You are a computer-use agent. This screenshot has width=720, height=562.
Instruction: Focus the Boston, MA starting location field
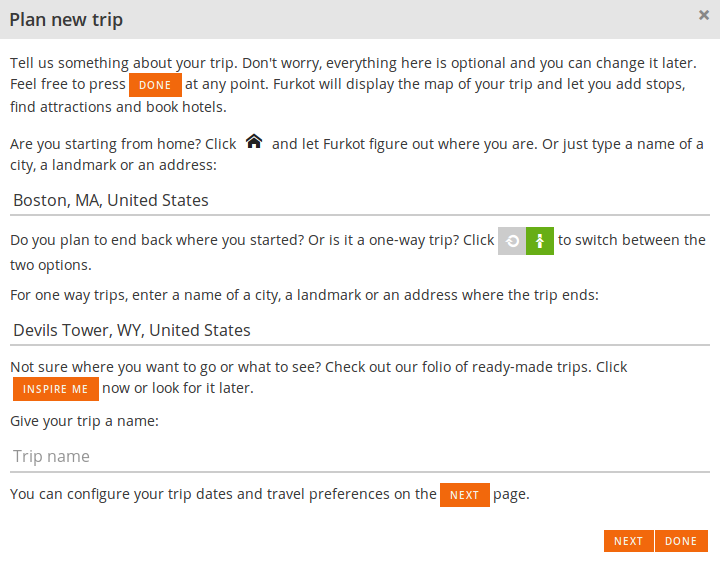[360, 200]
